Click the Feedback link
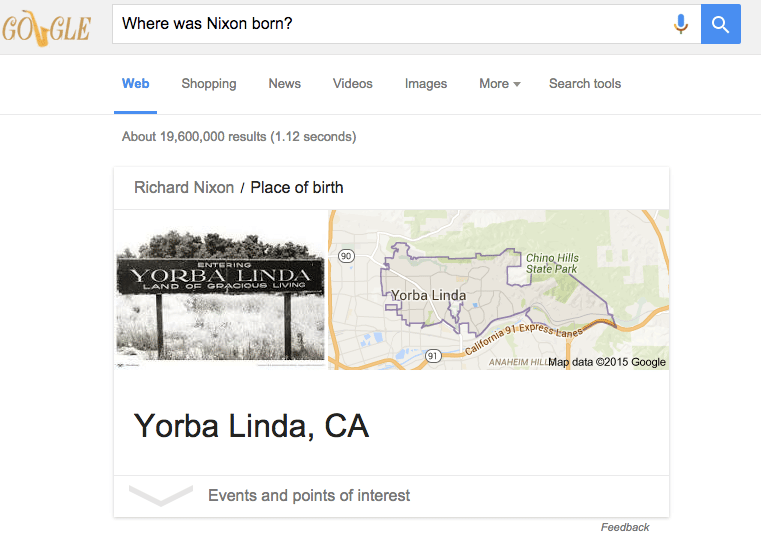761x554 pixels. click(625, 527)
